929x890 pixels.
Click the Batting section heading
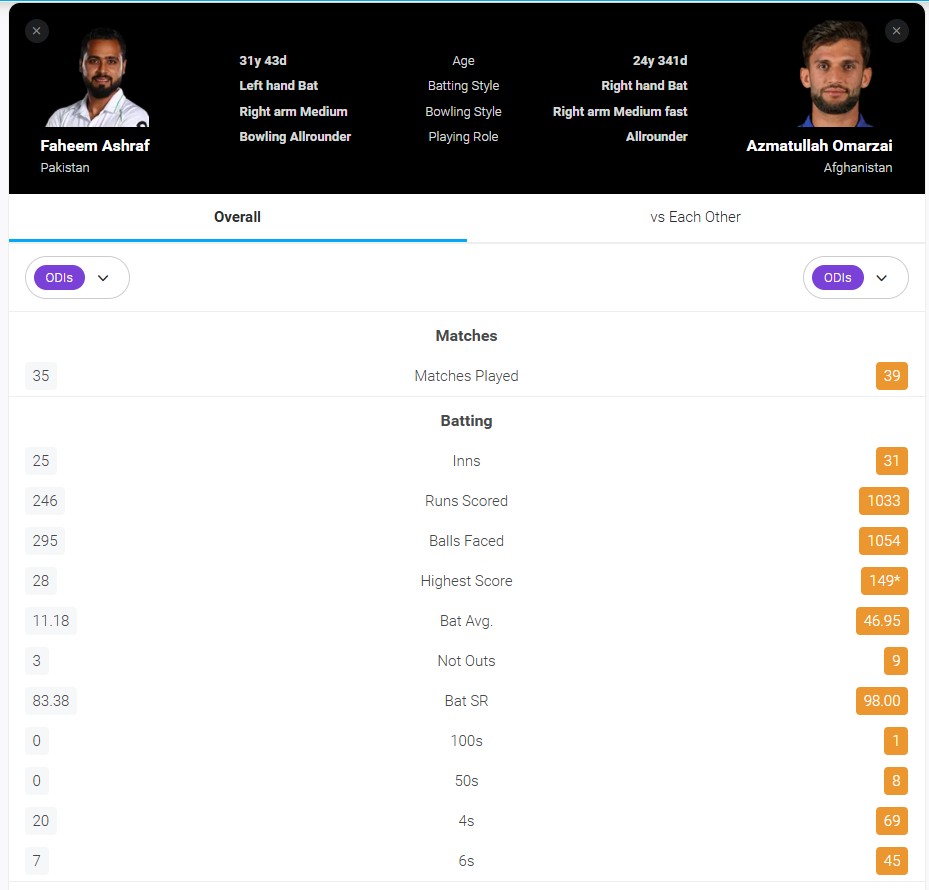pos(466,421)
